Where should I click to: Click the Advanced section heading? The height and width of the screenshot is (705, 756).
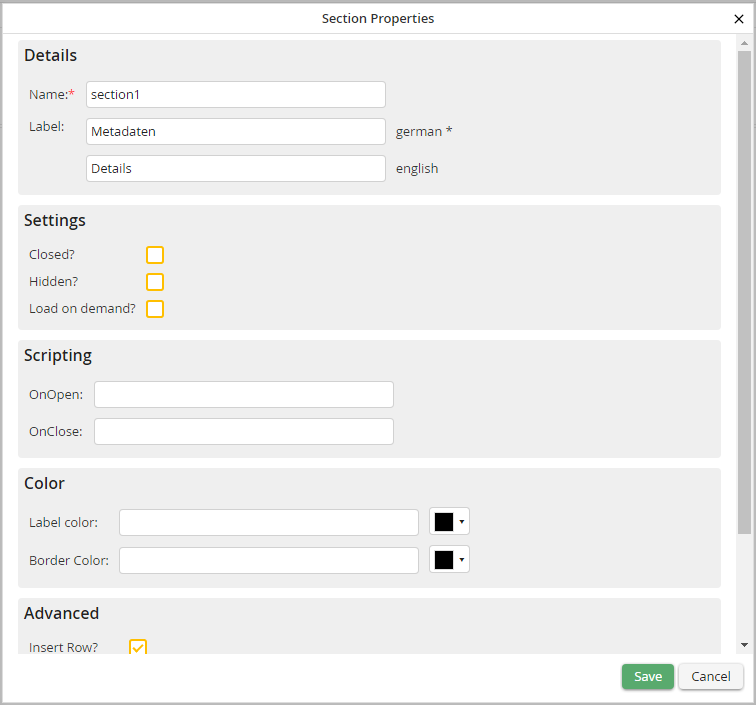[x=62, y=613]
